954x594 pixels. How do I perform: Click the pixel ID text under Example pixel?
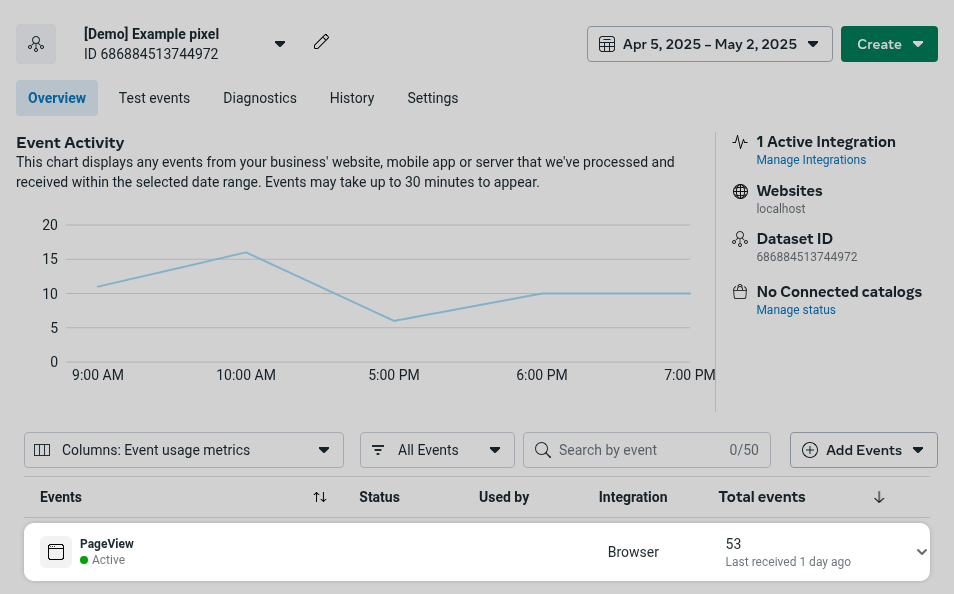[x=151, y=54]
